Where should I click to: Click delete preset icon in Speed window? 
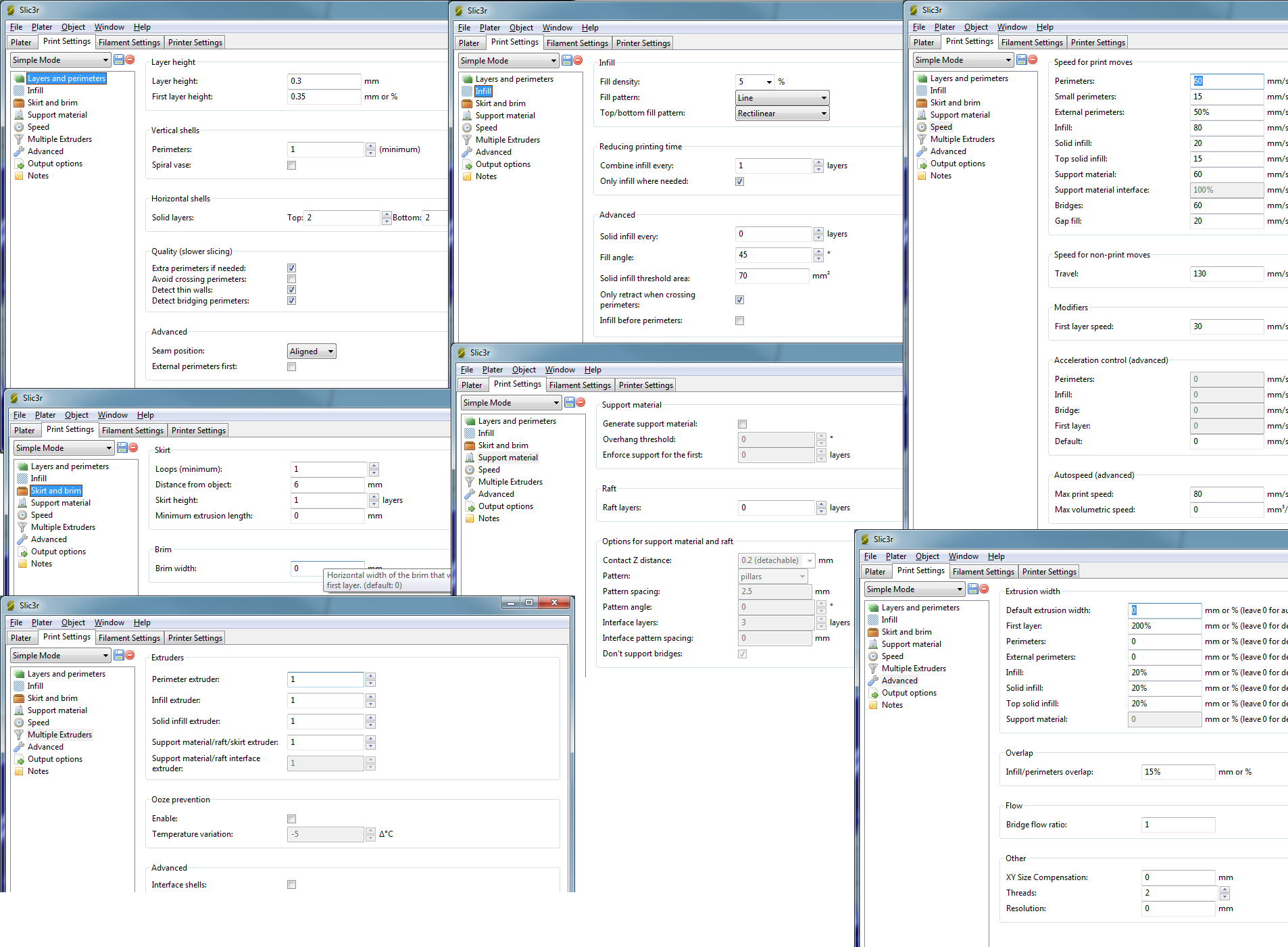point(1033,60)
